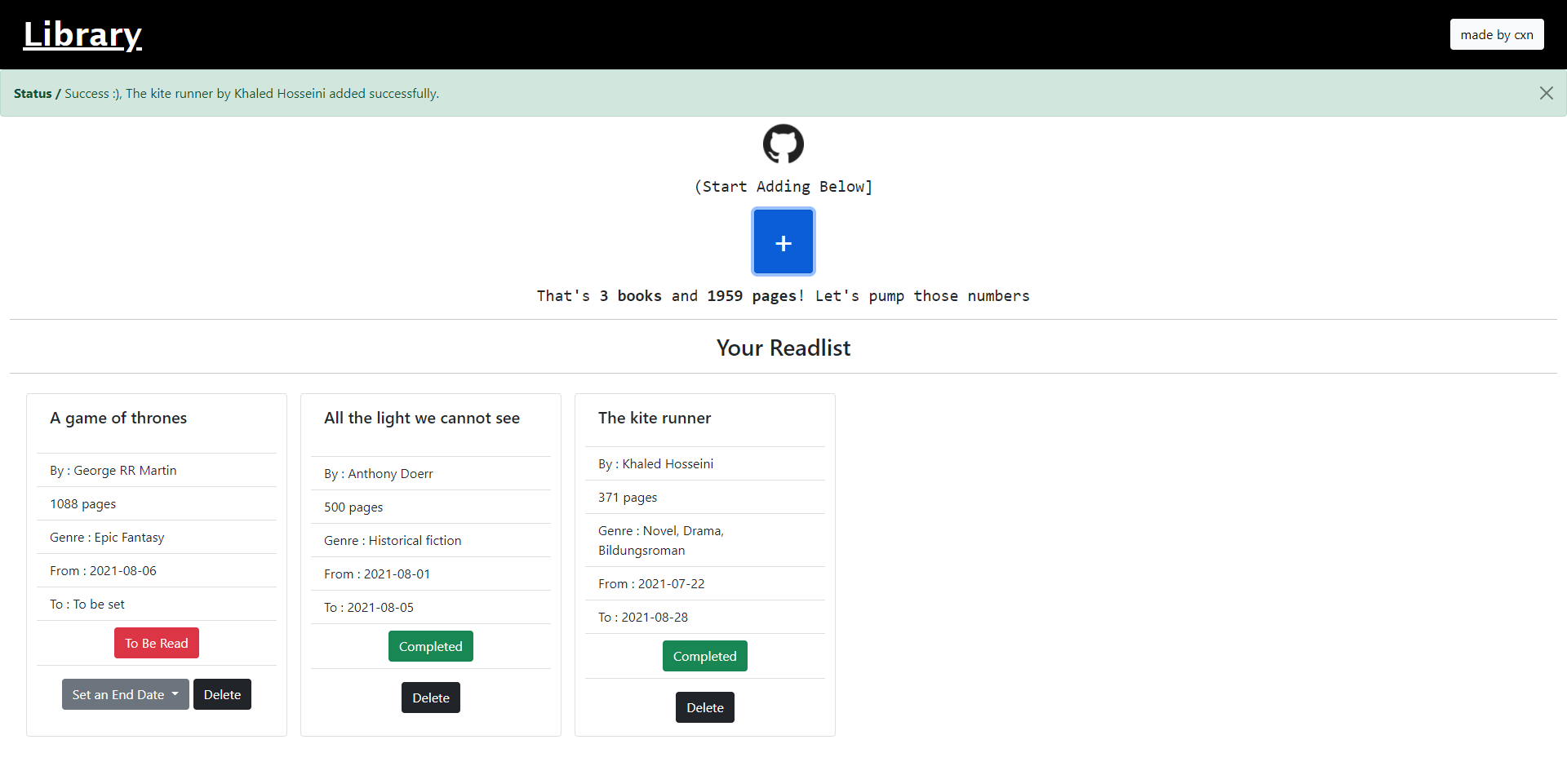Click Genre : Historical fiction row

point(431,540)
